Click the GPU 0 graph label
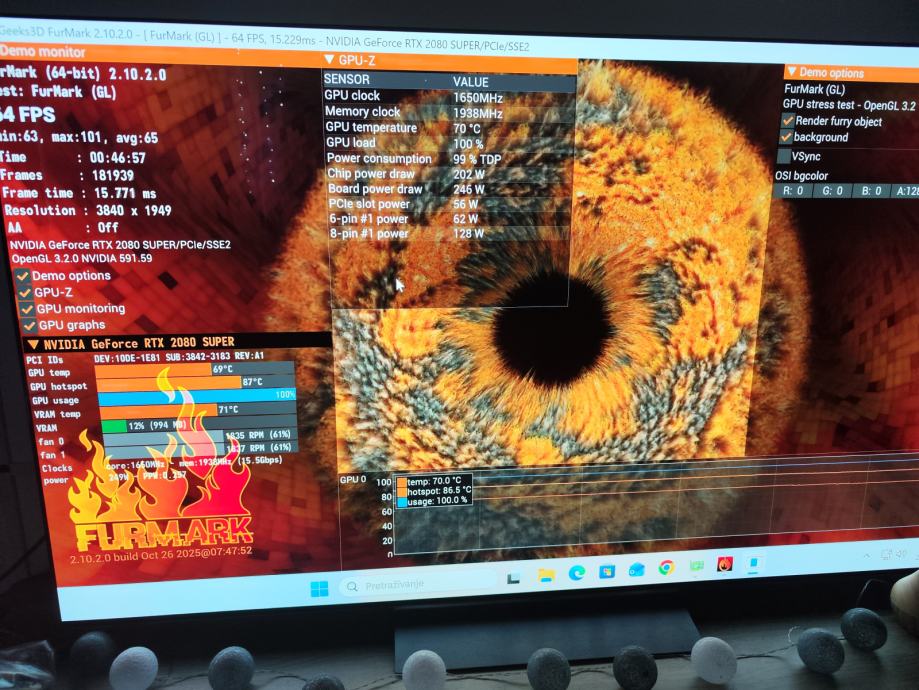Screen dimensions: 919x690 point(353,480)
